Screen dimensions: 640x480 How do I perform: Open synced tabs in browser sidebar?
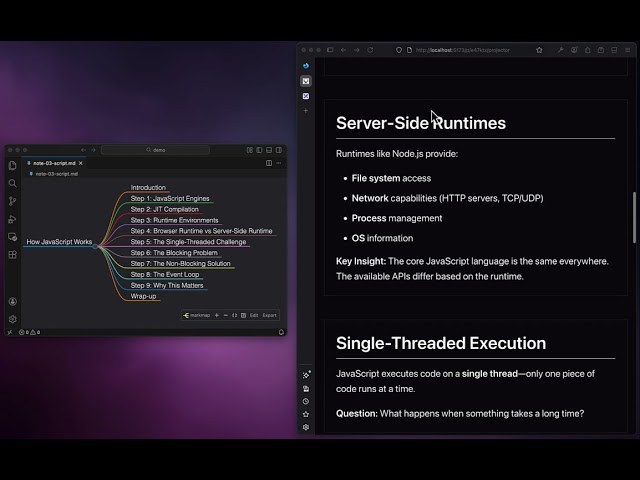306,389
